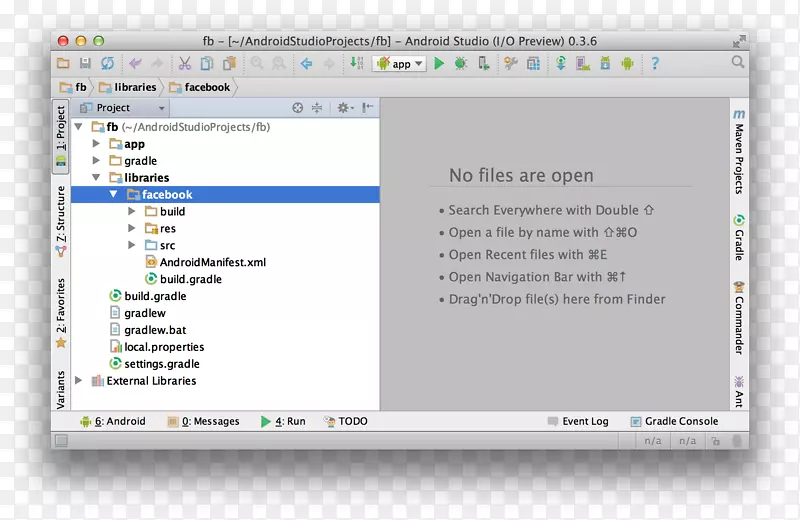This screenshot has height=520, width=800.
Task: Click the Make Project green arrow icon
Action: [356, 63]
